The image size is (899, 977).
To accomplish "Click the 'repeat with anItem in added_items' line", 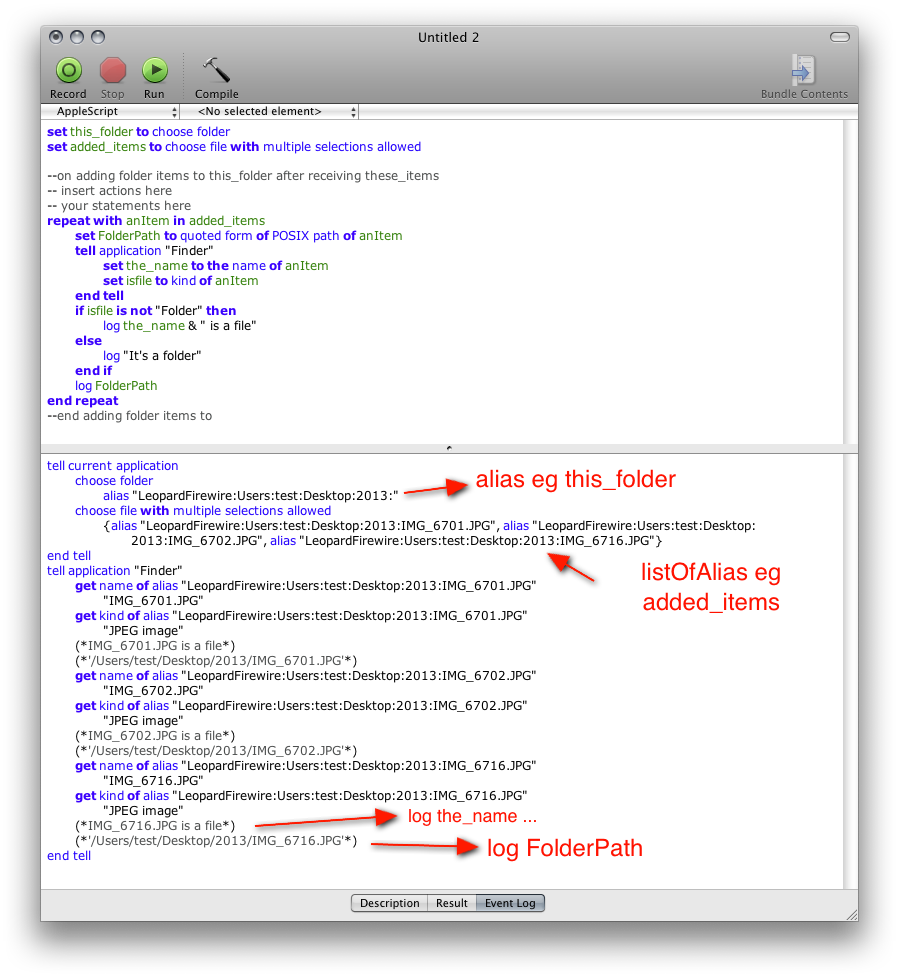I will coord(156,221).
